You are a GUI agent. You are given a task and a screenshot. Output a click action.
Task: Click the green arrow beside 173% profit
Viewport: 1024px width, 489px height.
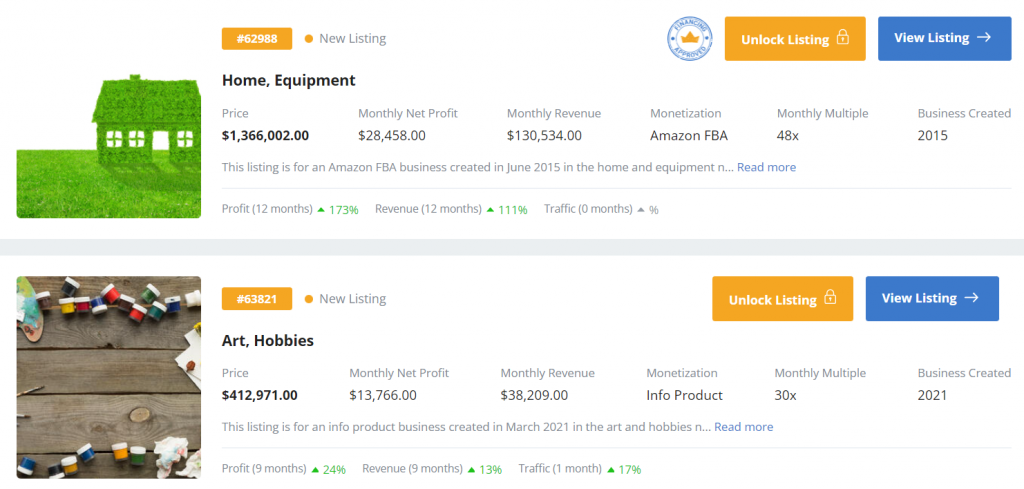pos(321,209)
